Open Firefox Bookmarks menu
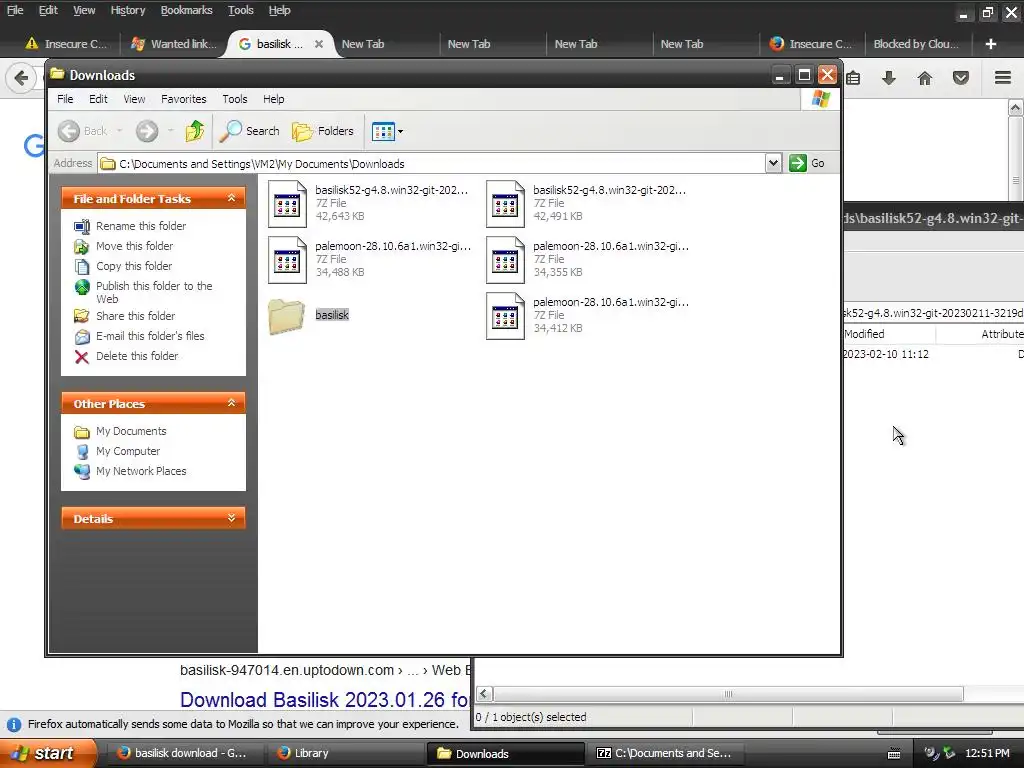Image resolution: width=1024 pixels, height=768 pixels. point(186,10)
